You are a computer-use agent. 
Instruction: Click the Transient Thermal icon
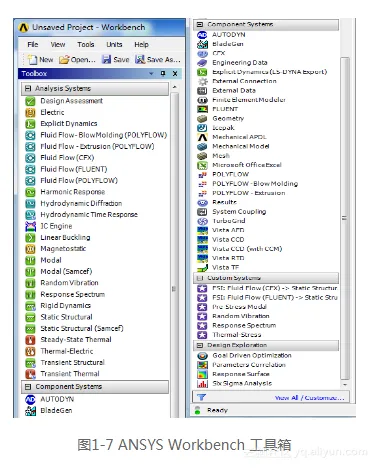click(30, 374)
